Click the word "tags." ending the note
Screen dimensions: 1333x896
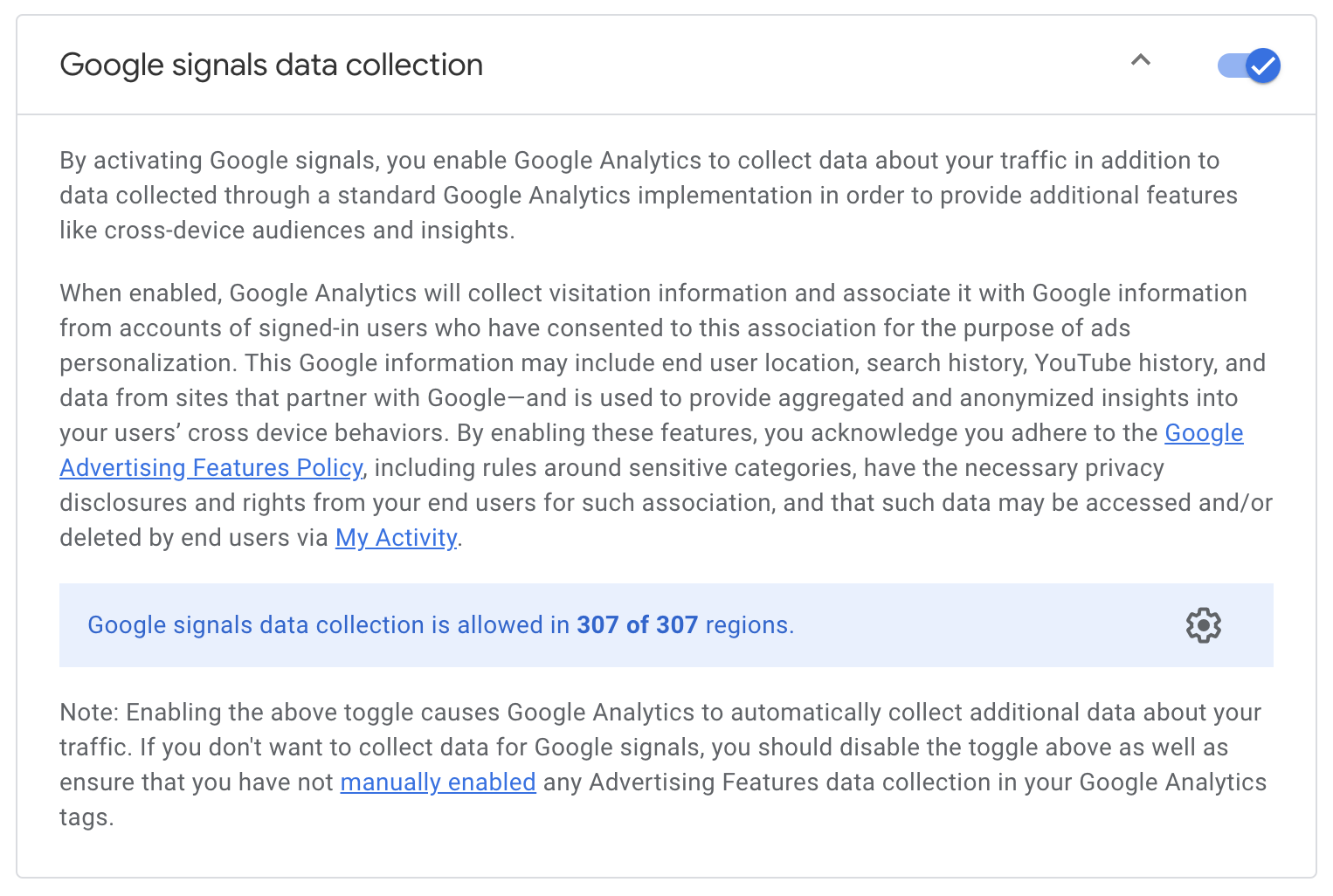click(86, 817)
